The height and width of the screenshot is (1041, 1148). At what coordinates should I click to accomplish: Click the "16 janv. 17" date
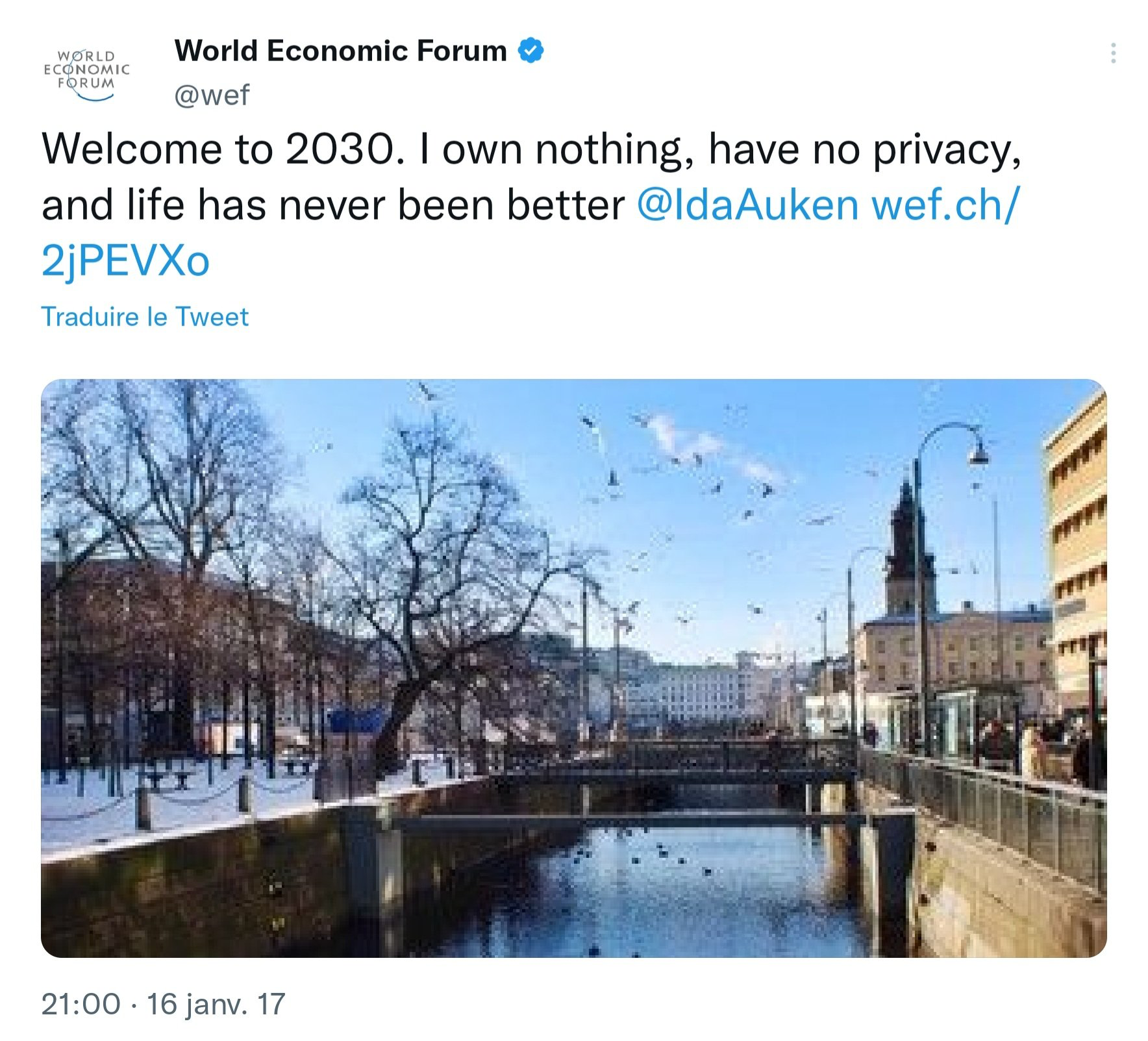point(216,1004)
